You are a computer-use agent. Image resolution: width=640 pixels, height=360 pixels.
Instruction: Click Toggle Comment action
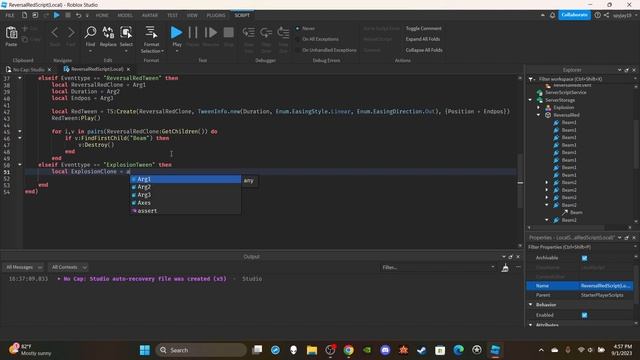click(424, 28)
